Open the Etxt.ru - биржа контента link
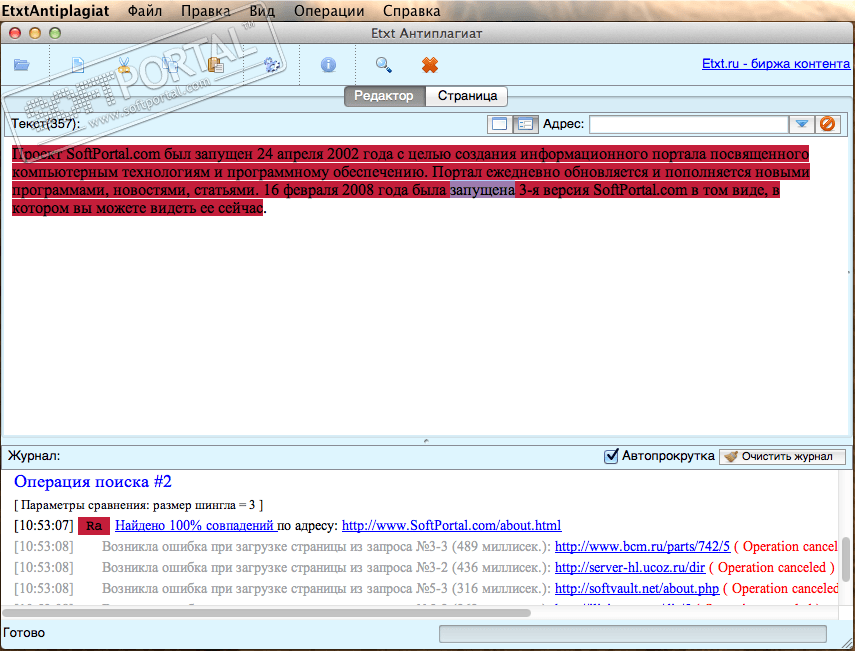Screen dimensions: 855x651 775,64
